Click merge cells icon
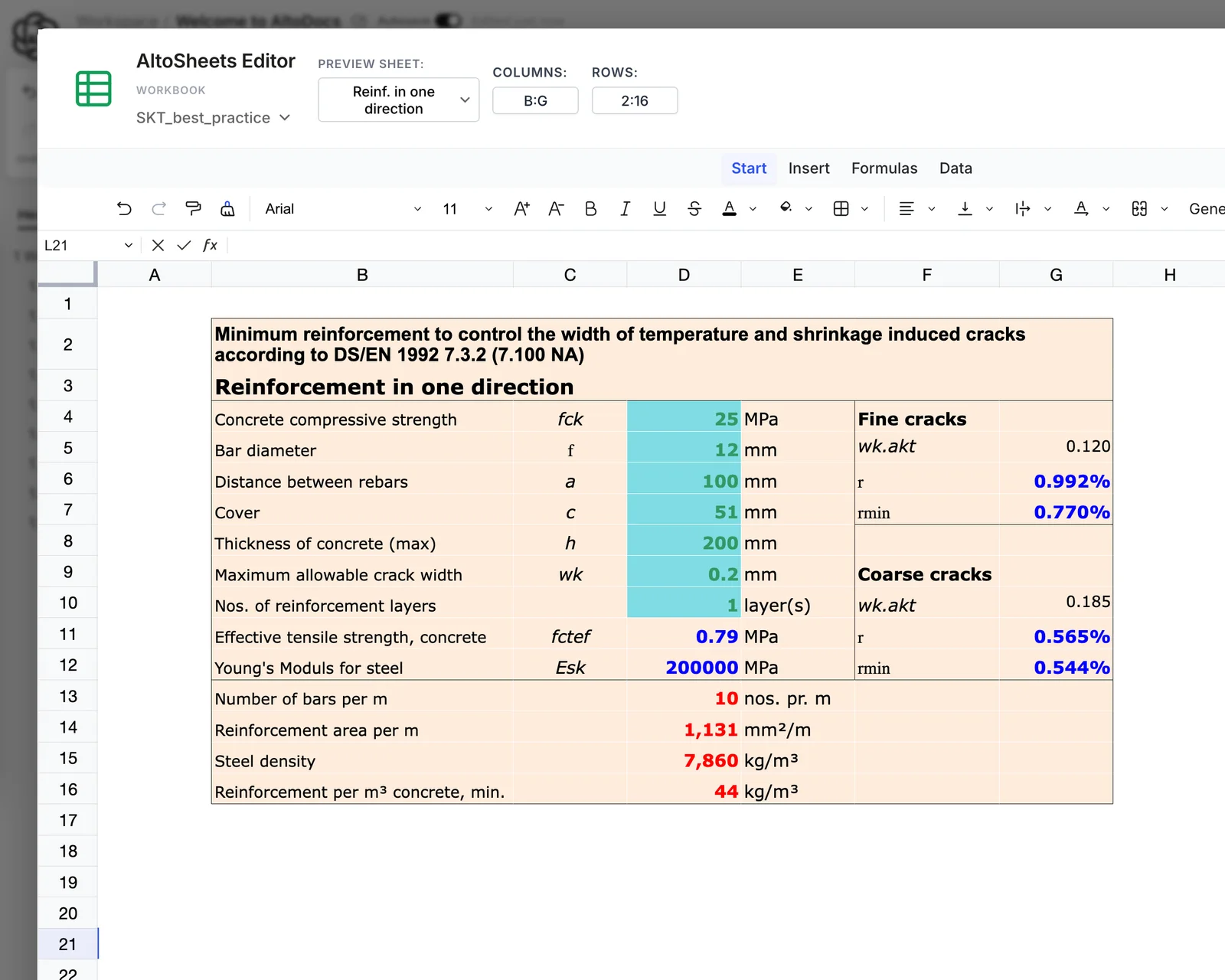The width and height of the screenshot is (1225, 980). tap(1139, 209)
